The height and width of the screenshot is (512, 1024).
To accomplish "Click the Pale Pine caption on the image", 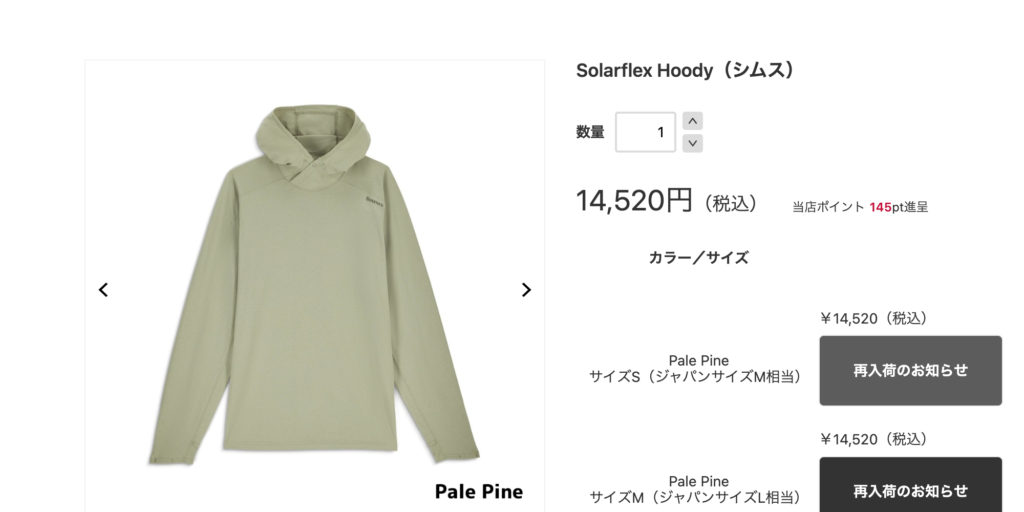I will click(479, 491).
